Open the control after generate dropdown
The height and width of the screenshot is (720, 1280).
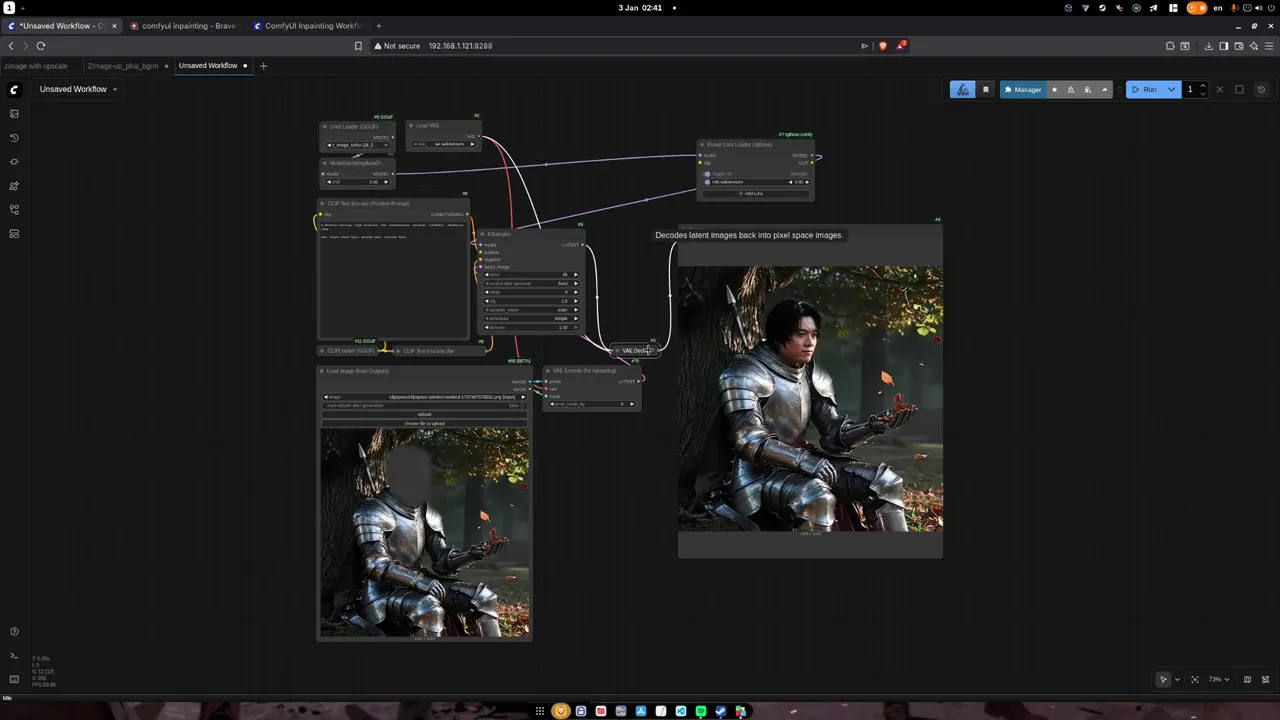pyautogui.click(x=530, y=283)
